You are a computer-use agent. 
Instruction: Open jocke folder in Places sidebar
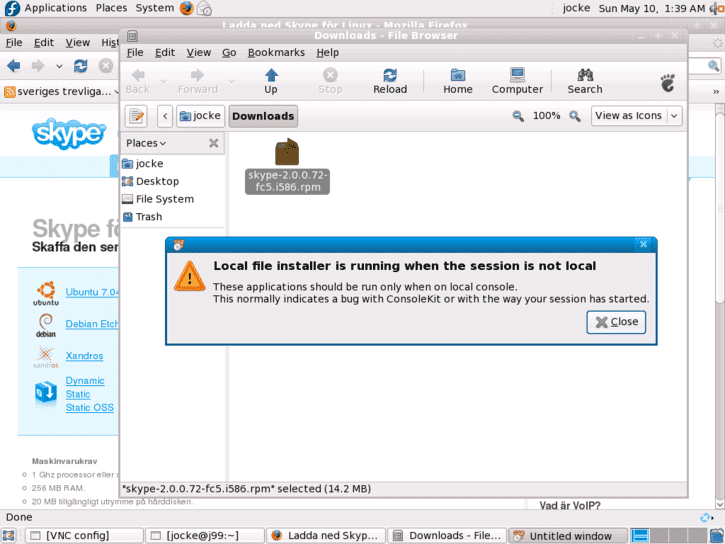click(142, 164)
